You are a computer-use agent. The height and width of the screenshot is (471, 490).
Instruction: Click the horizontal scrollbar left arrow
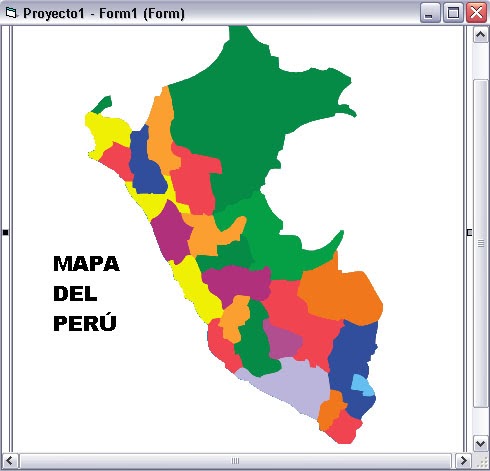pyautogui.click(x=10, y=461)
